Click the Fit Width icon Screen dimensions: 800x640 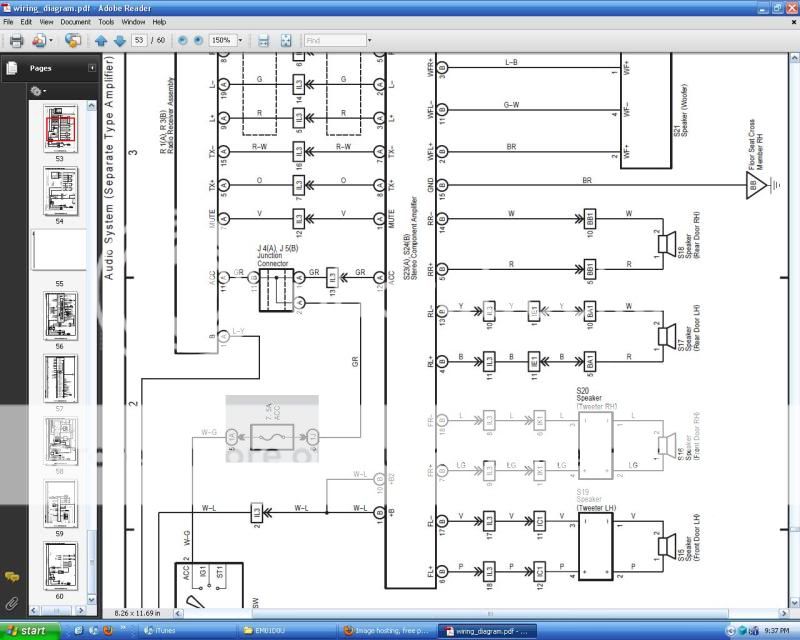(262, 42)
